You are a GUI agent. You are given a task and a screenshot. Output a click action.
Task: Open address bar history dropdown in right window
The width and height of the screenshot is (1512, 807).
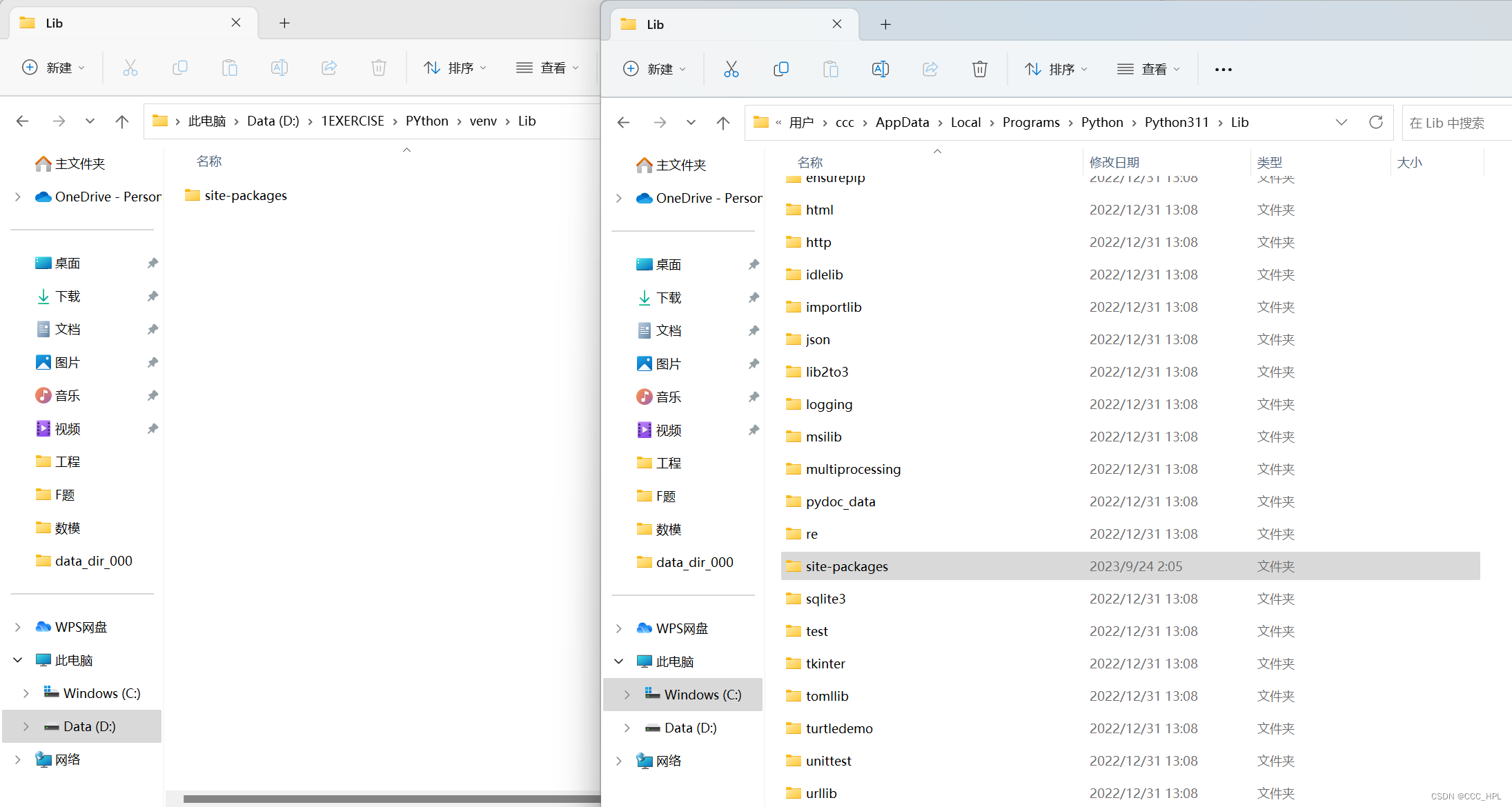coord(1341,122)
